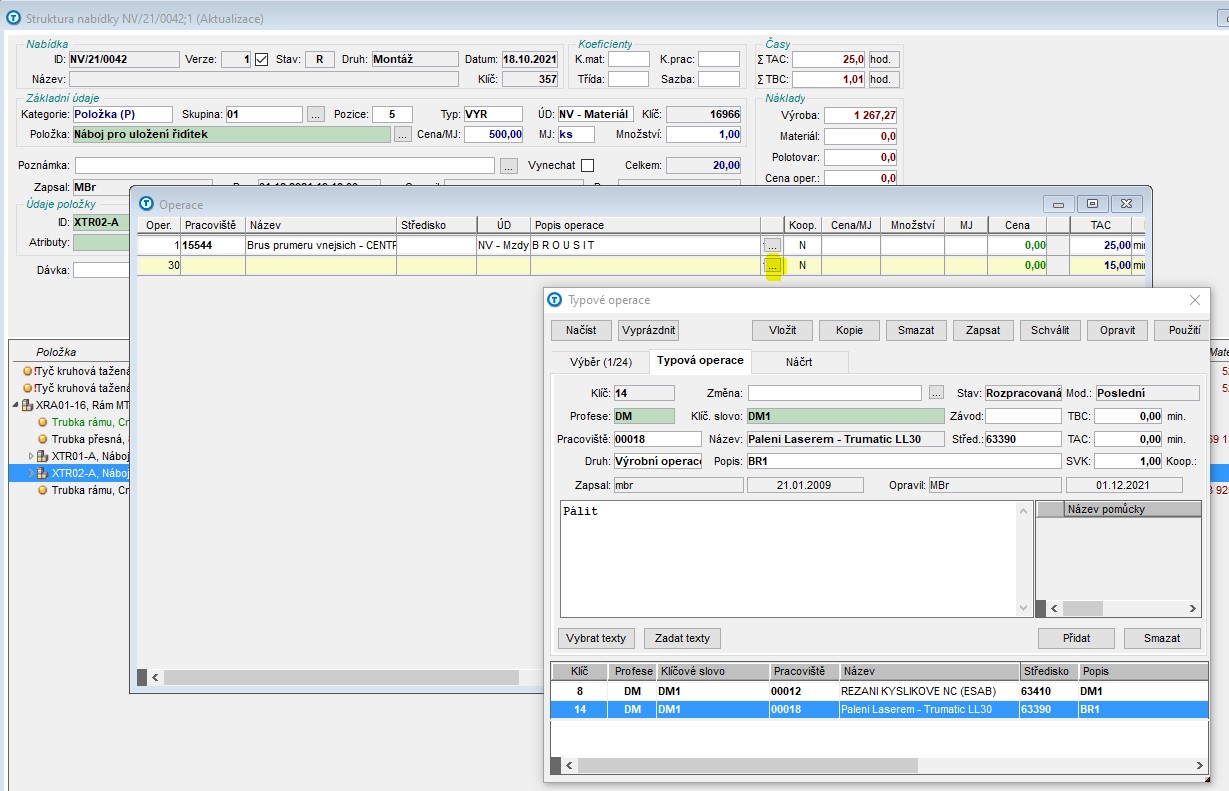Switch to the Výběr (1/24) tab
The height and width of the screenshot is (791, 1229).
pyautogui.click(x=599, y=361)
